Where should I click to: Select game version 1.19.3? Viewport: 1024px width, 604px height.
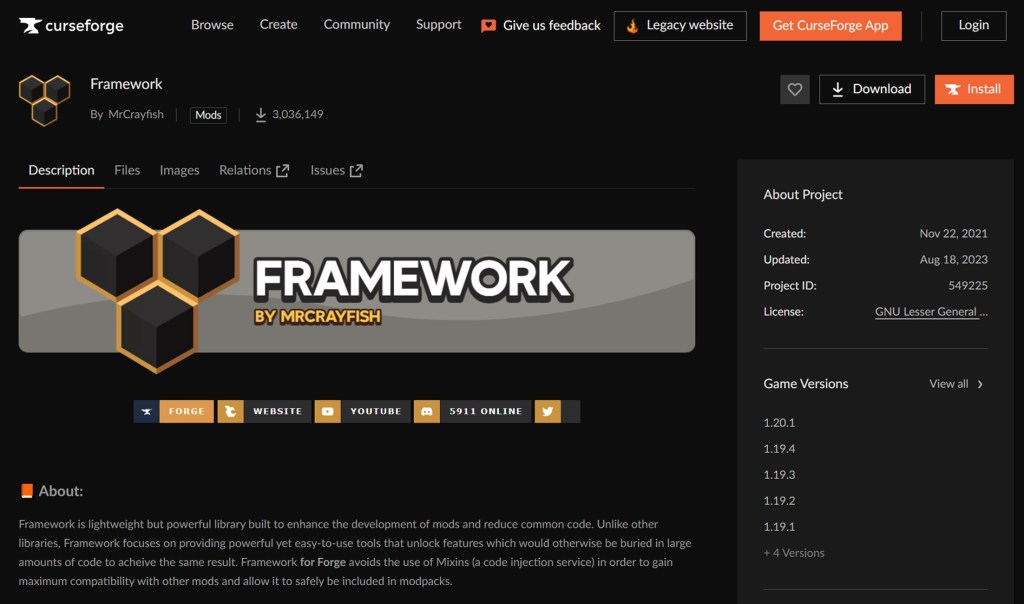tap(779, 475)
